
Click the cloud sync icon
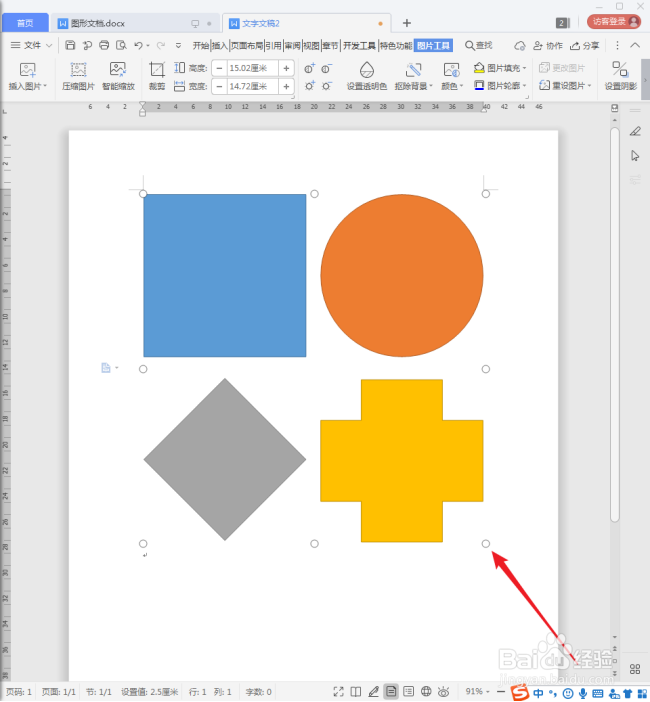(x=519, y=46)
